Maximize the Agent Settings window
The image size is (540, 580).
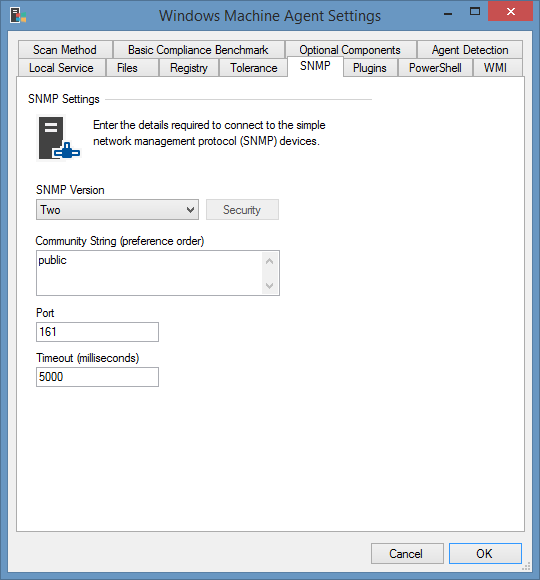(x=475, y=11)
